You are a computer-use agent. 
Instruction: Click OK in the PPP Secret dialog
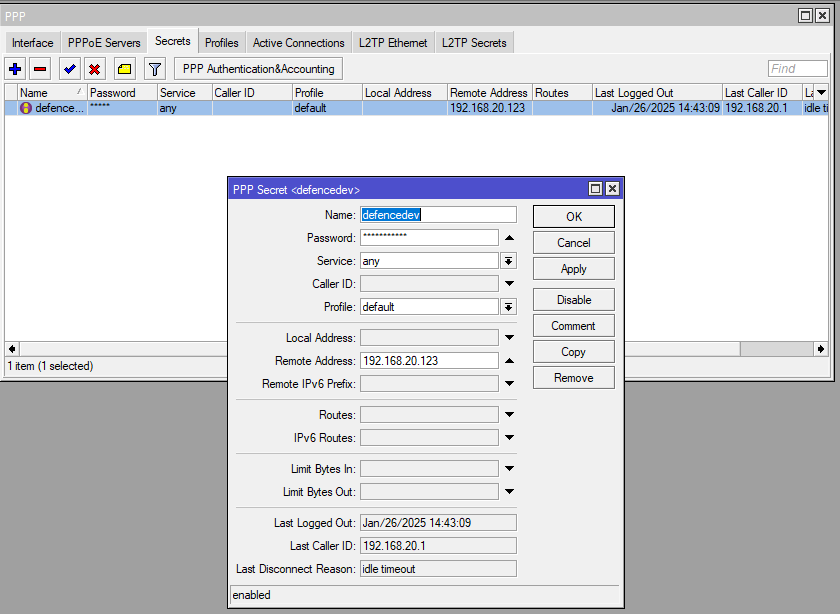click(574, 216)
